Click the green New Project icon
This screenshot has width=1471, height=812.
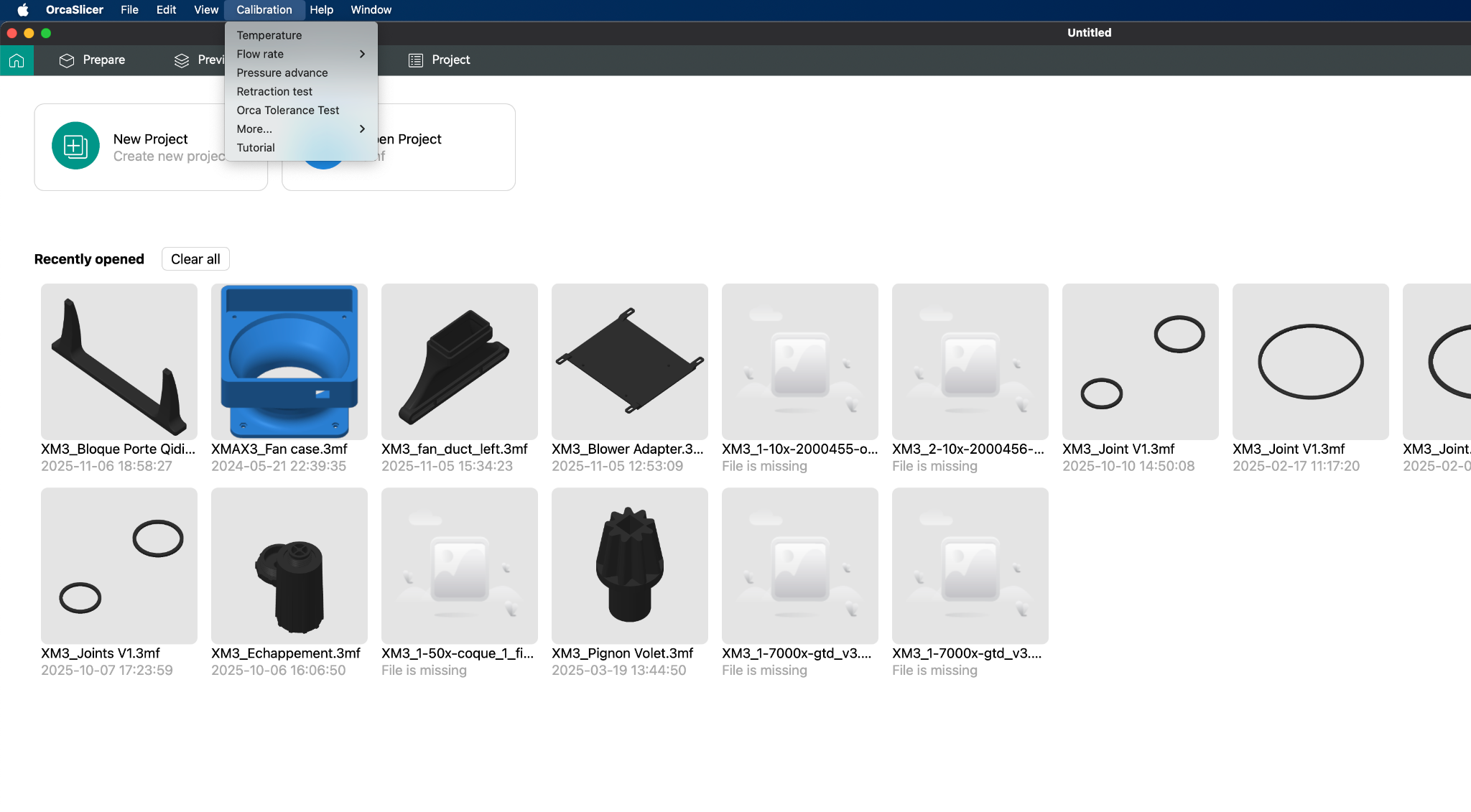pos(75,146)
